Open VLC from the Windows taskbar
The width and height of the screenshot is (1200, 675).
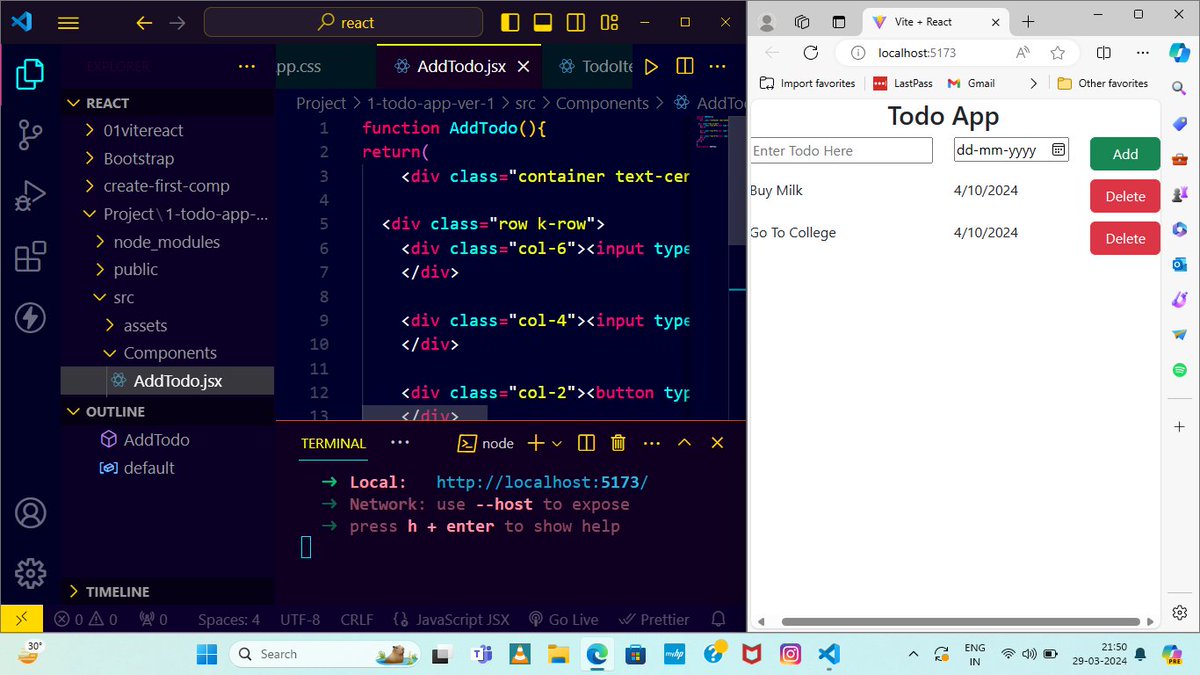click(518, 654)
